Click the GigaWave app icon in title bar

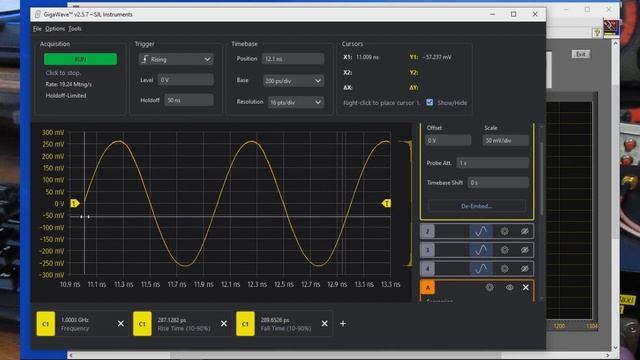click(x=38, y=14)
